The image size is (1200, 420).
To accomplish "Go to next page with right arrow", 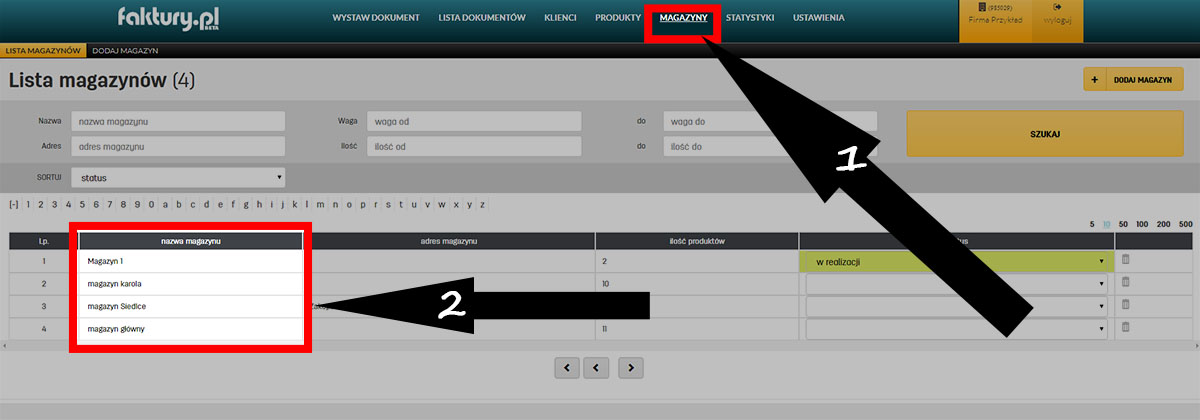I will click(630, 367).
